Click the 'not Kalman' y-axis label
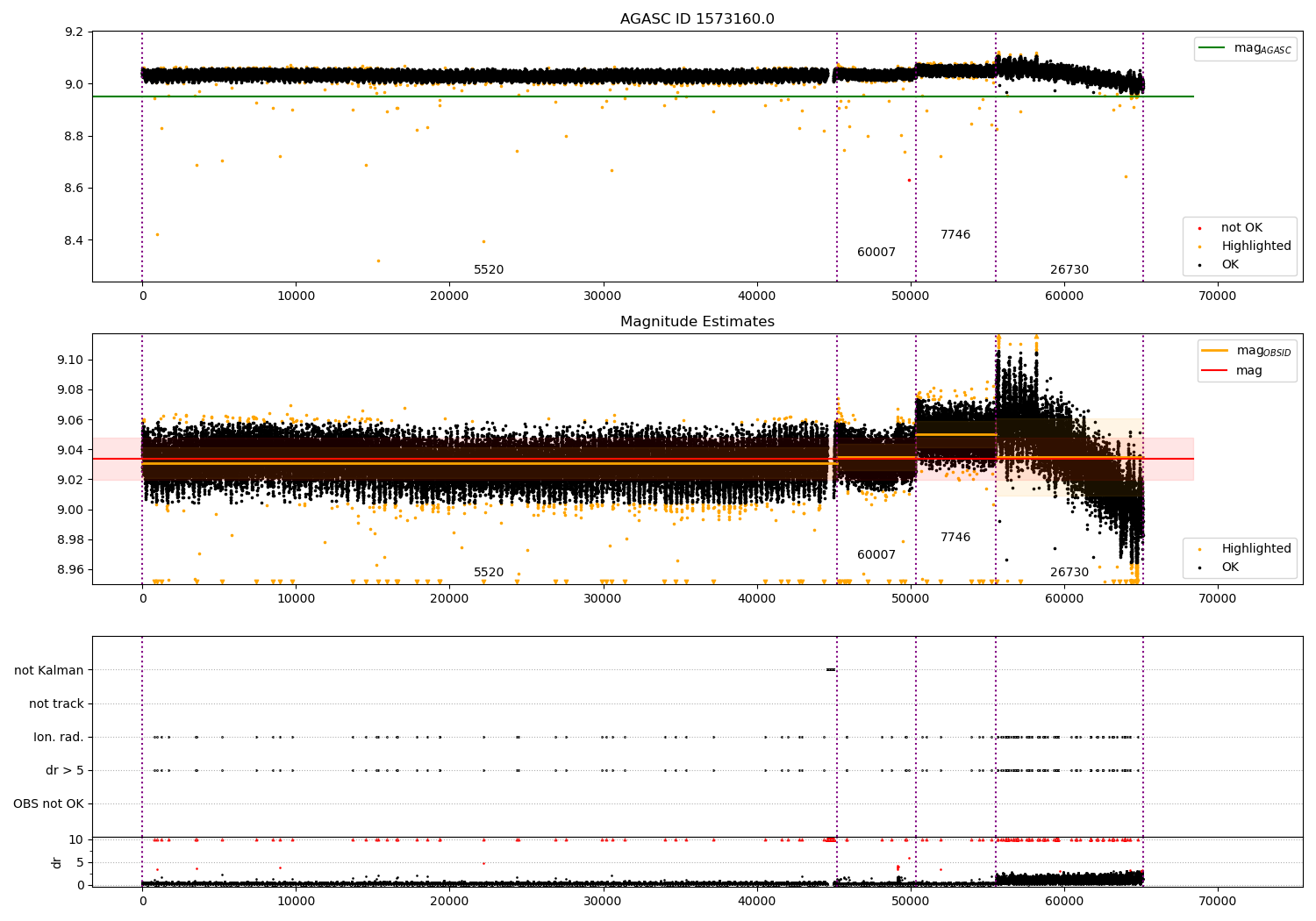 click(x=49, y=671)
